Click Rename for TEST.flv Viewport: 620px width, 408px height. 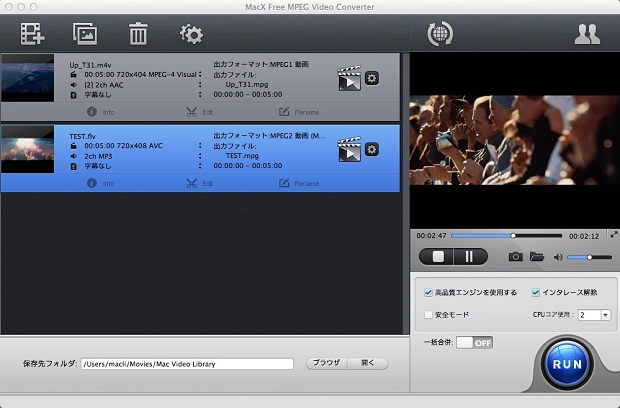[299, 183]
